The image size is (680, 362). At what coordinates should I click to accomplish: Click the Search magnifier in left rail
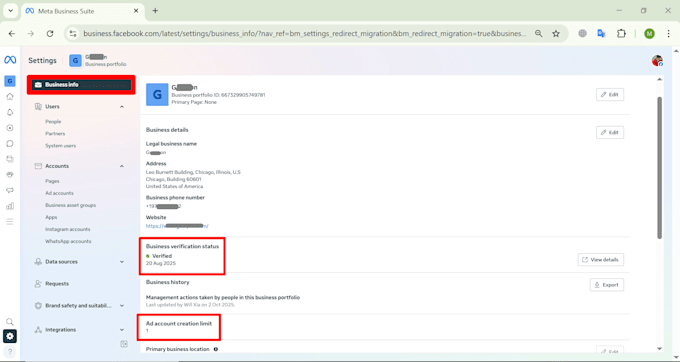pyautogui.click(x=10, y=322)
